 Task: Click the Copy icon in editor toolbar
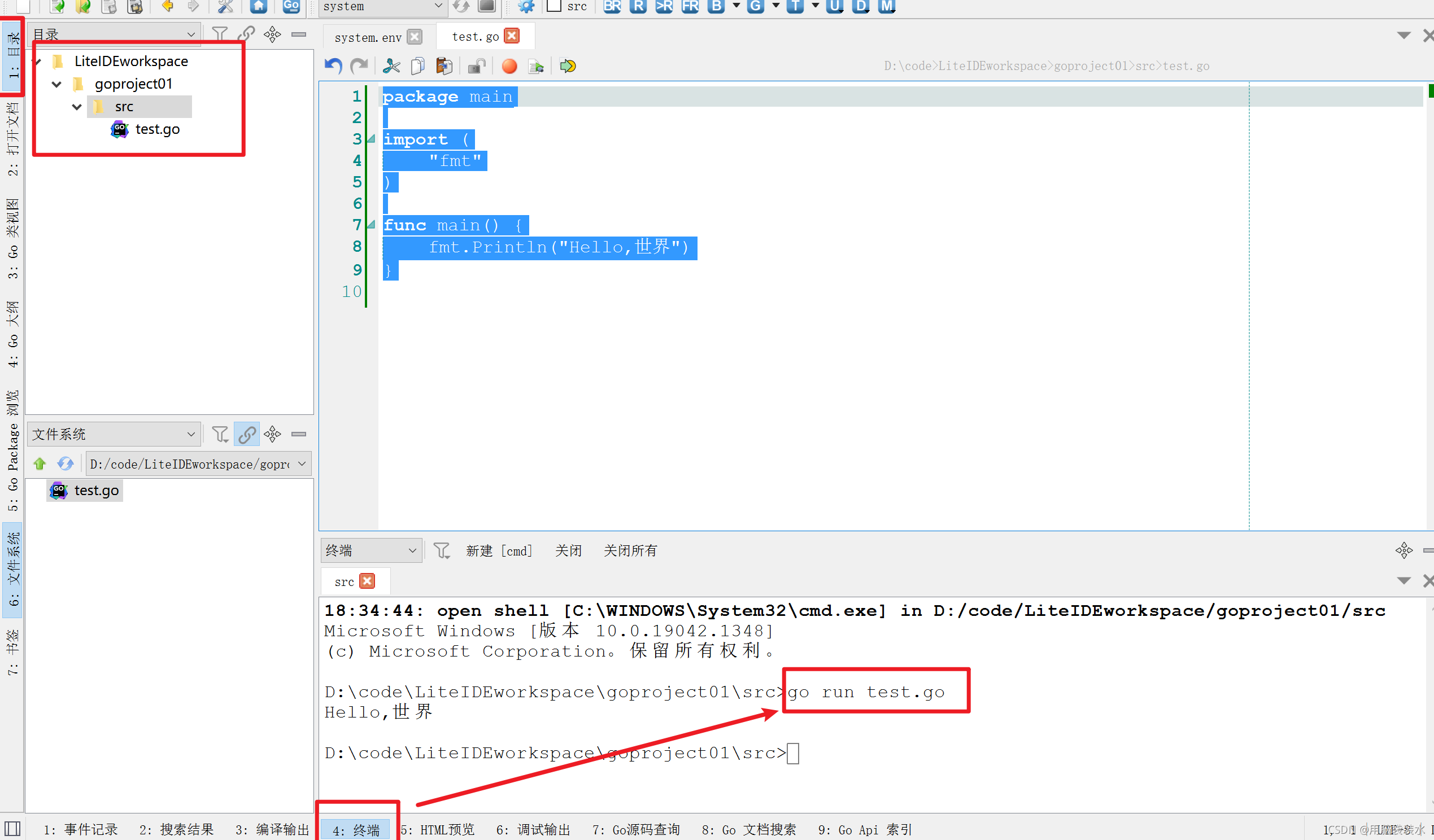[418, 66]
